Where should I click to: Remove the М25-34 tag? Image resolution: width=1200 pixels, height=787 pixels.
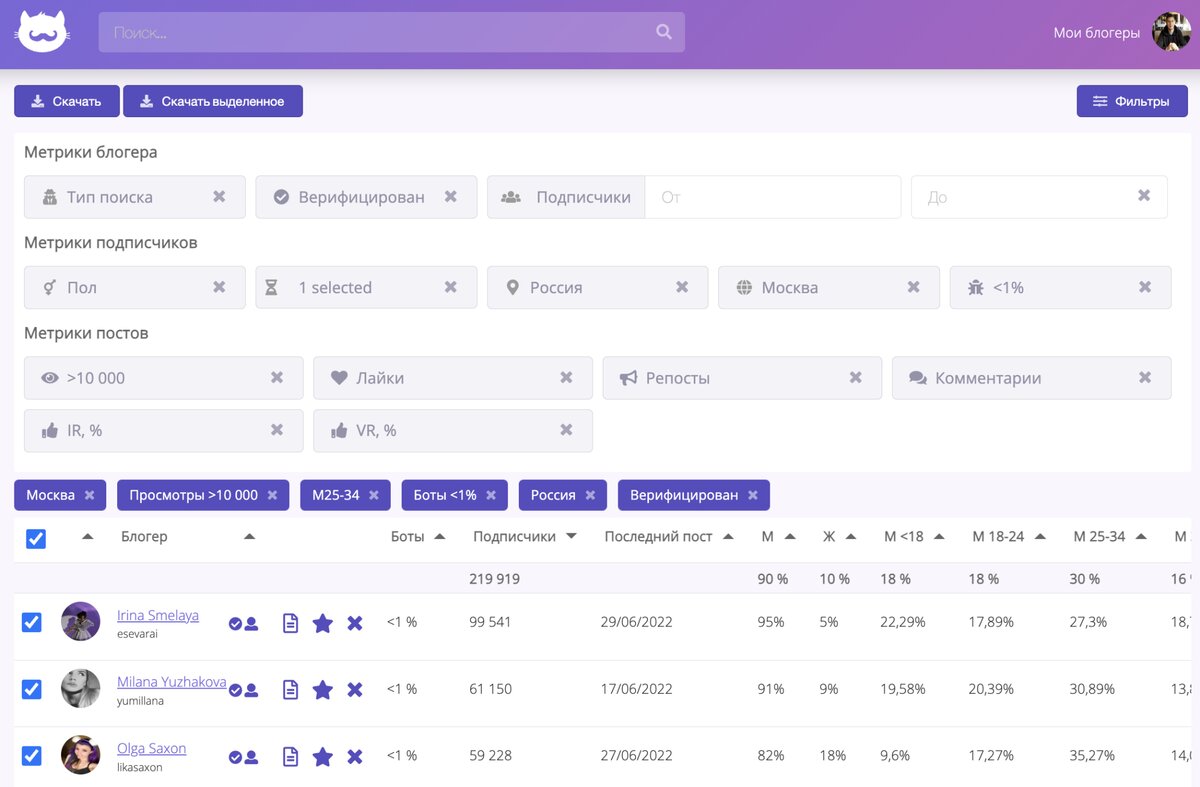[373, 495]
